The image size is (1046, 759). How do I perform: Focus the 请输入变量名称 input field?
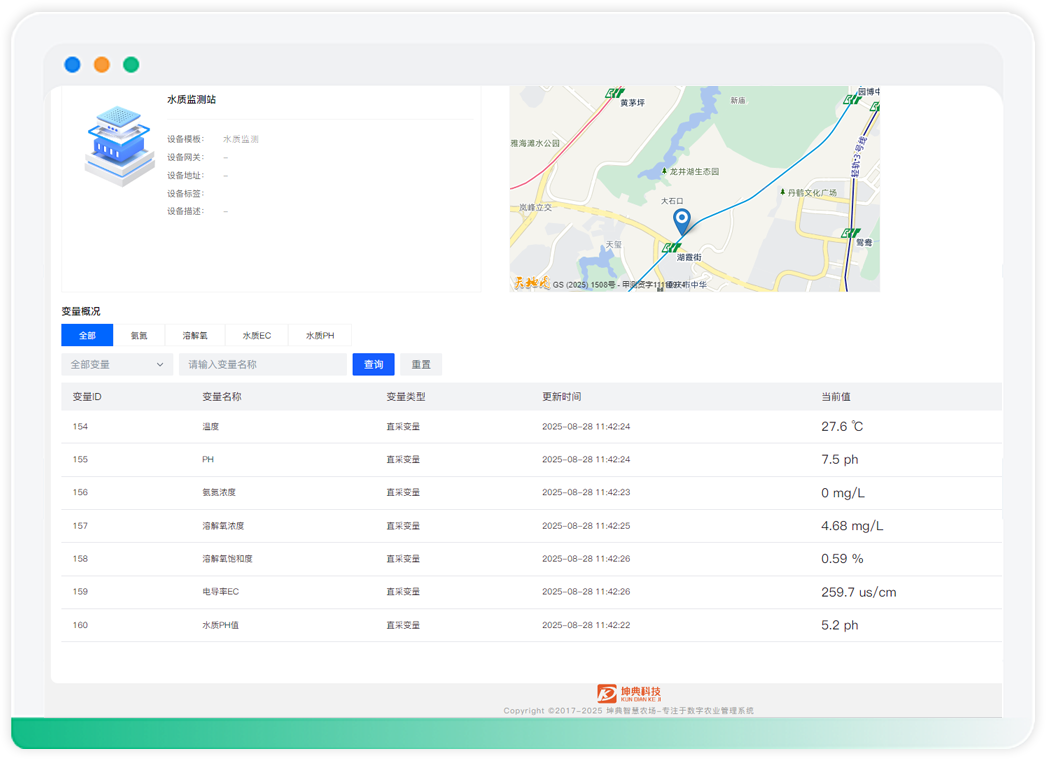pos(262,365)
